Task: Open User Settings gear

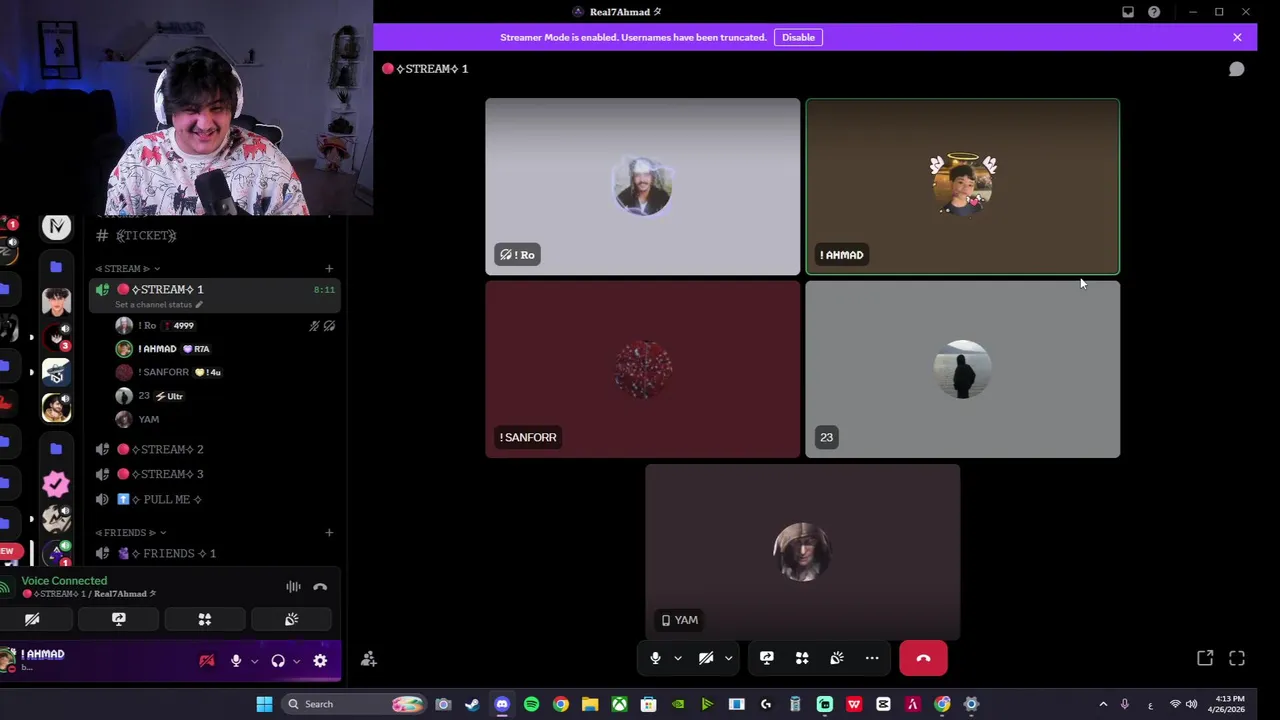Action: click(320, 661)
